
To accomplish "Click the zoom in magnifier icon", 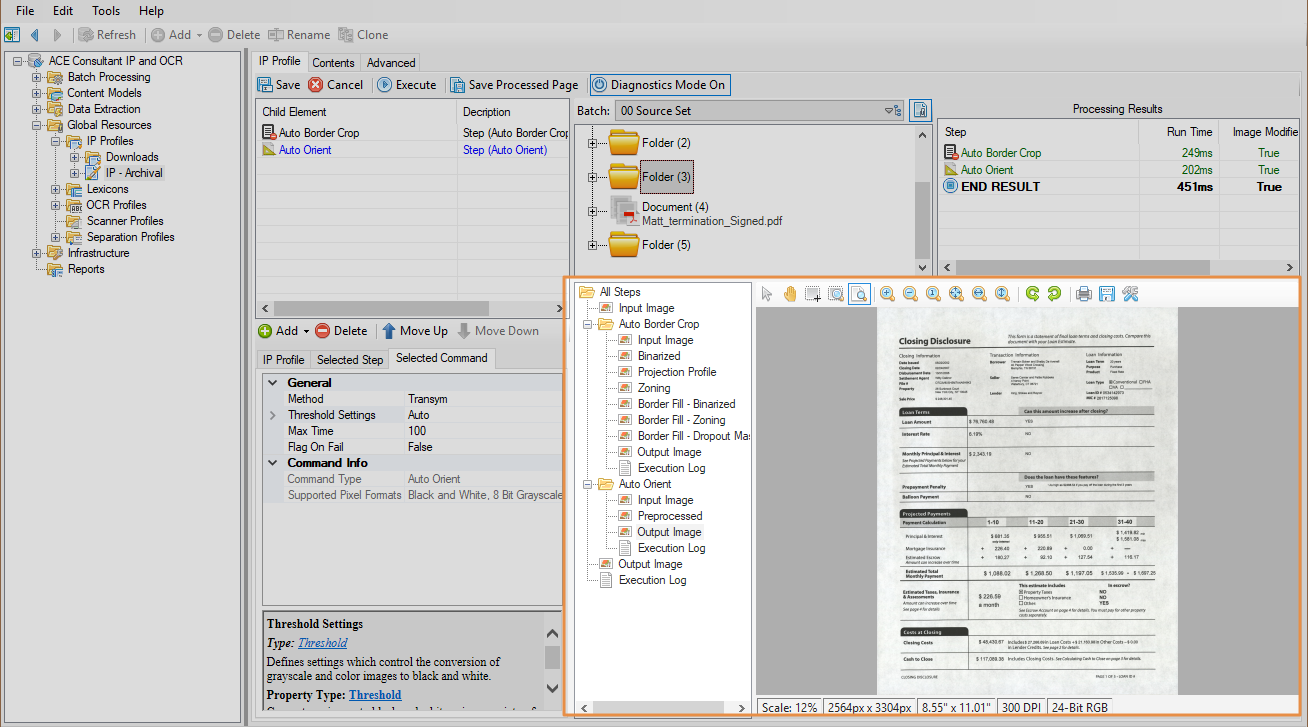I will (x=887, y=294).
